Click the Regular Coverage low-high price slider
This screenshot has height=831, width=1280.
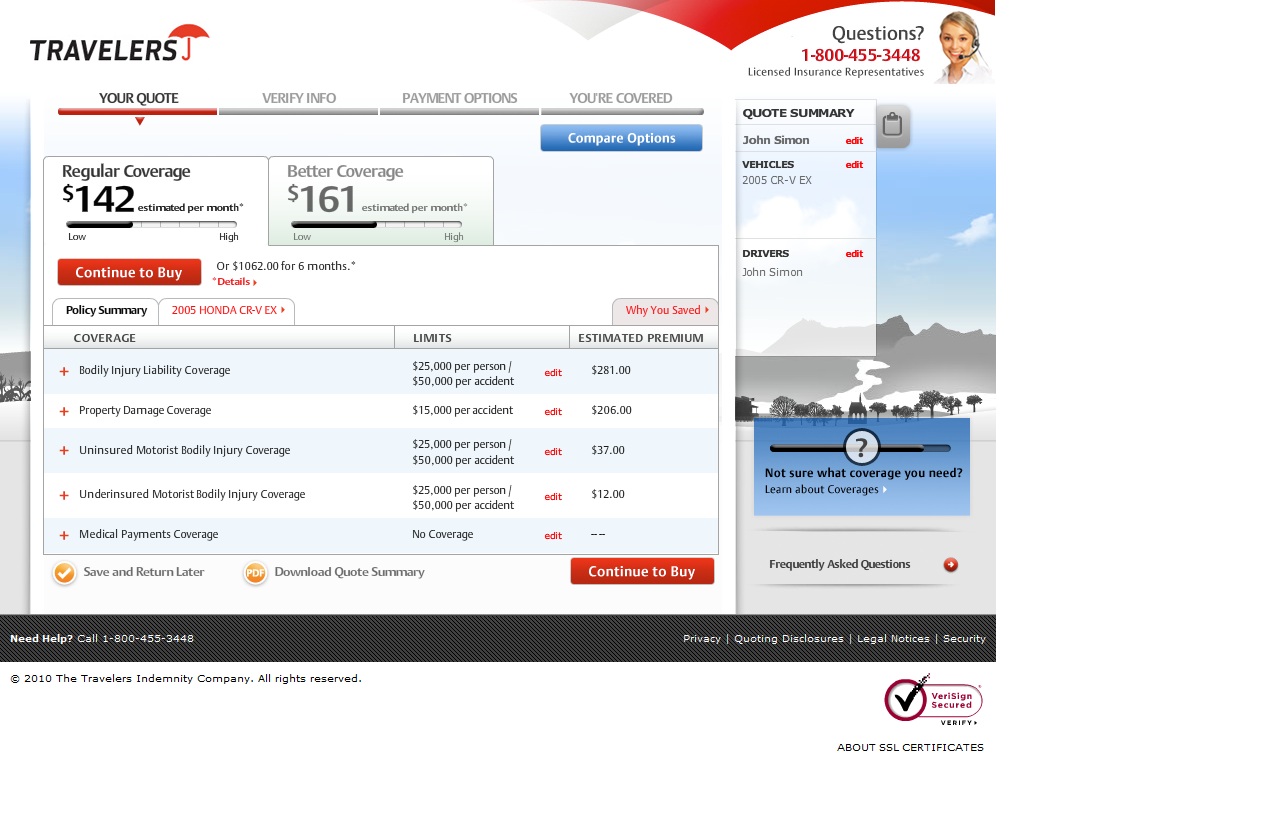pyautogui.click(x=152, y=225)
